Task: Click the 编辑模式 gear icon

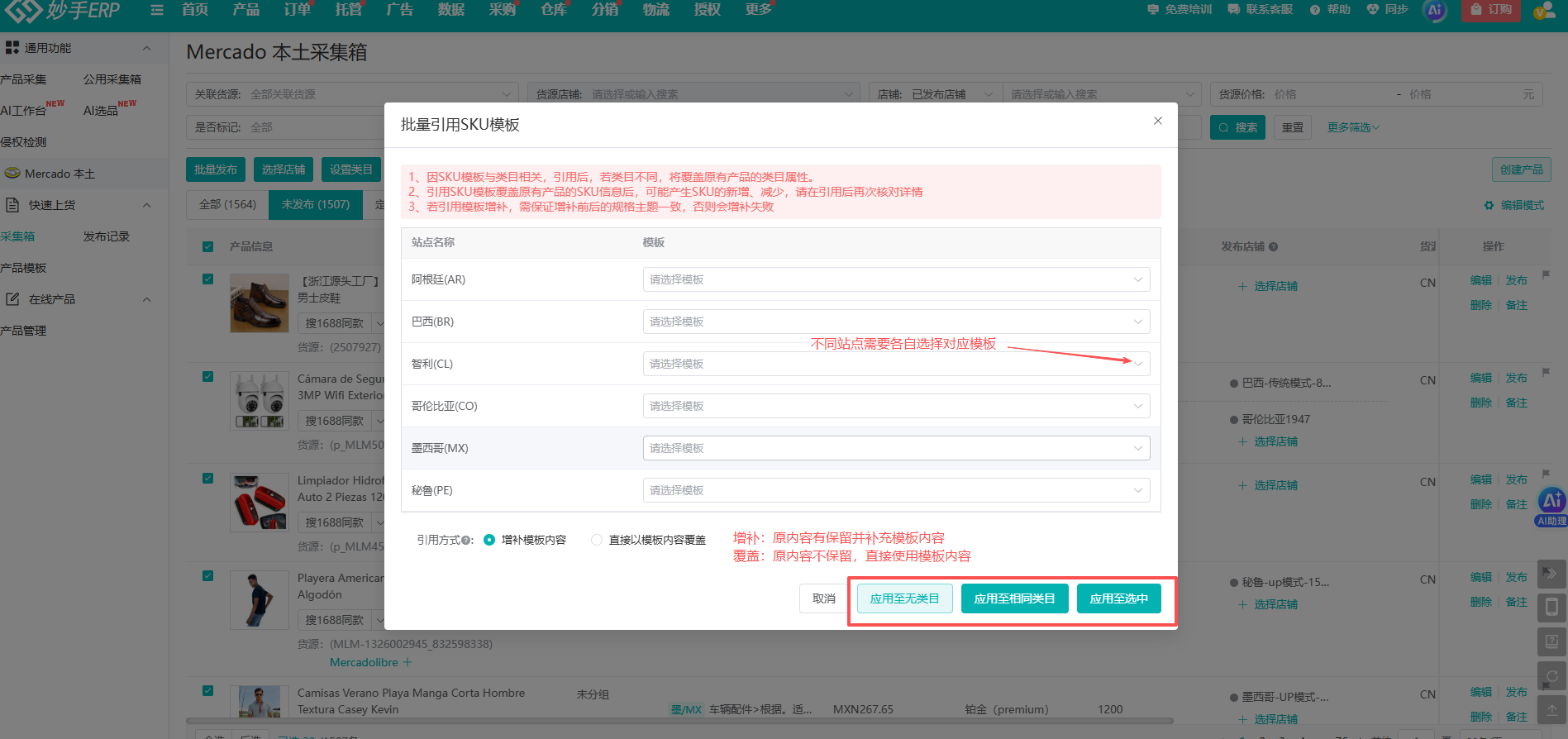Action: [x=1489, y=205]
